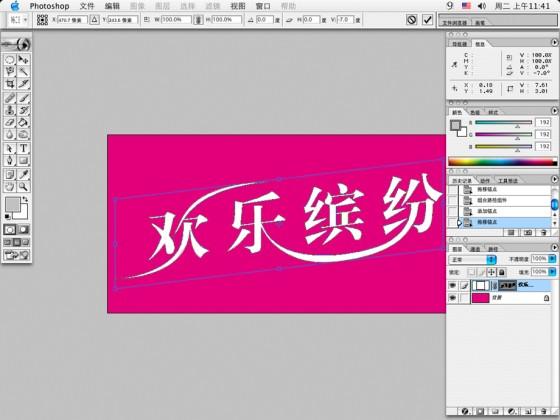The height and width of the screenshot is (420, 560).
Task: Open the Layers panel flyout menu arrow
Action: pos(554,247)
